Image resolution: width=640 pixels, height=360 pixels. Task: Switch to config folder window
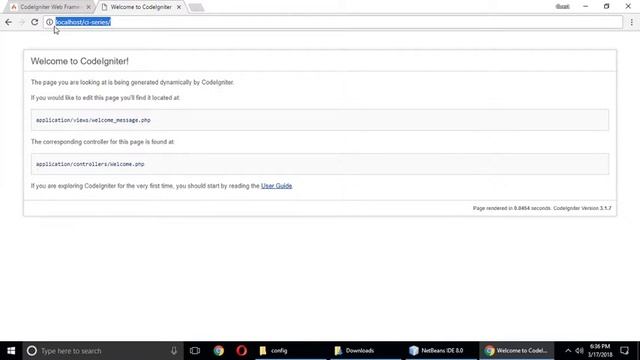point(291,351)
